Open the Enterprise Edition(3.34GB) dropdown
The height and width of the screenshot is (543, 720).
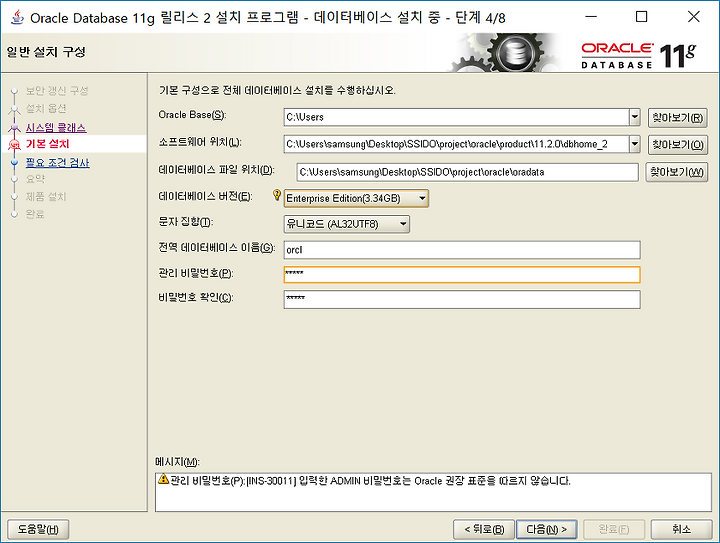[356, 198]
